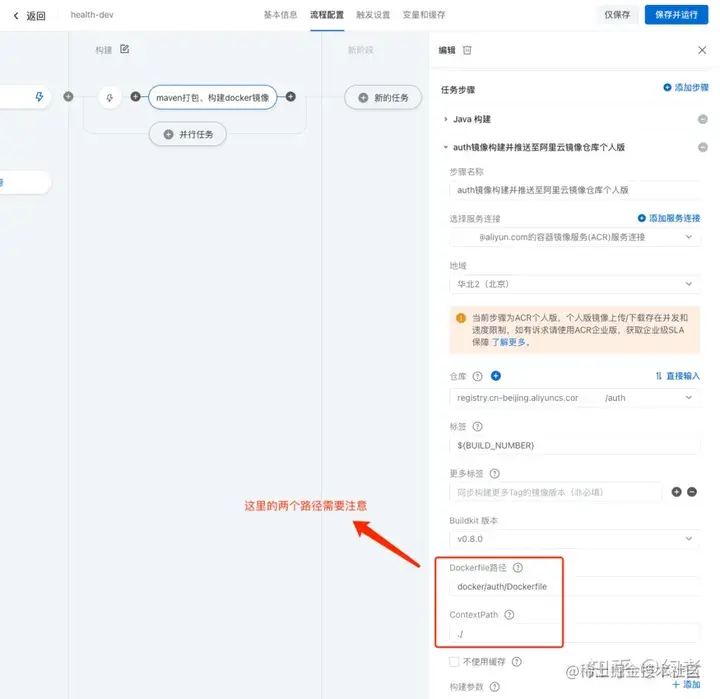Click the edit icon beside 构建 stage
720x699 pixels.
point(124,49)
